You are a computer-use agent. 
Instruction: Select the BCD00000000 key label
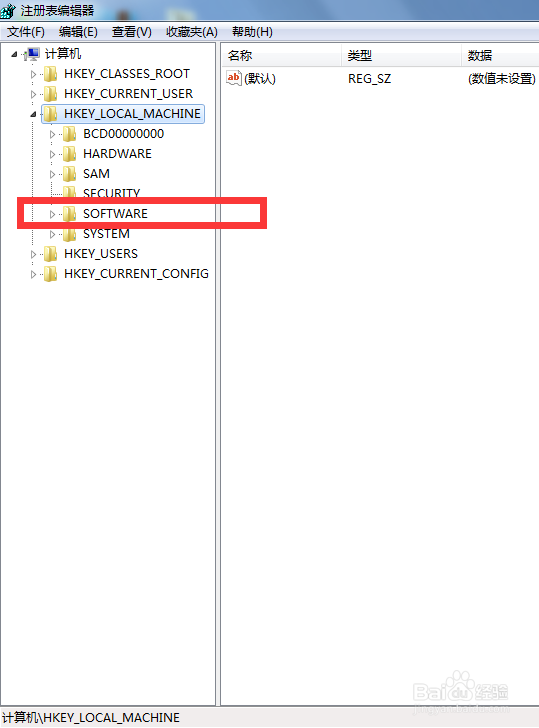(x=123, y=134)
